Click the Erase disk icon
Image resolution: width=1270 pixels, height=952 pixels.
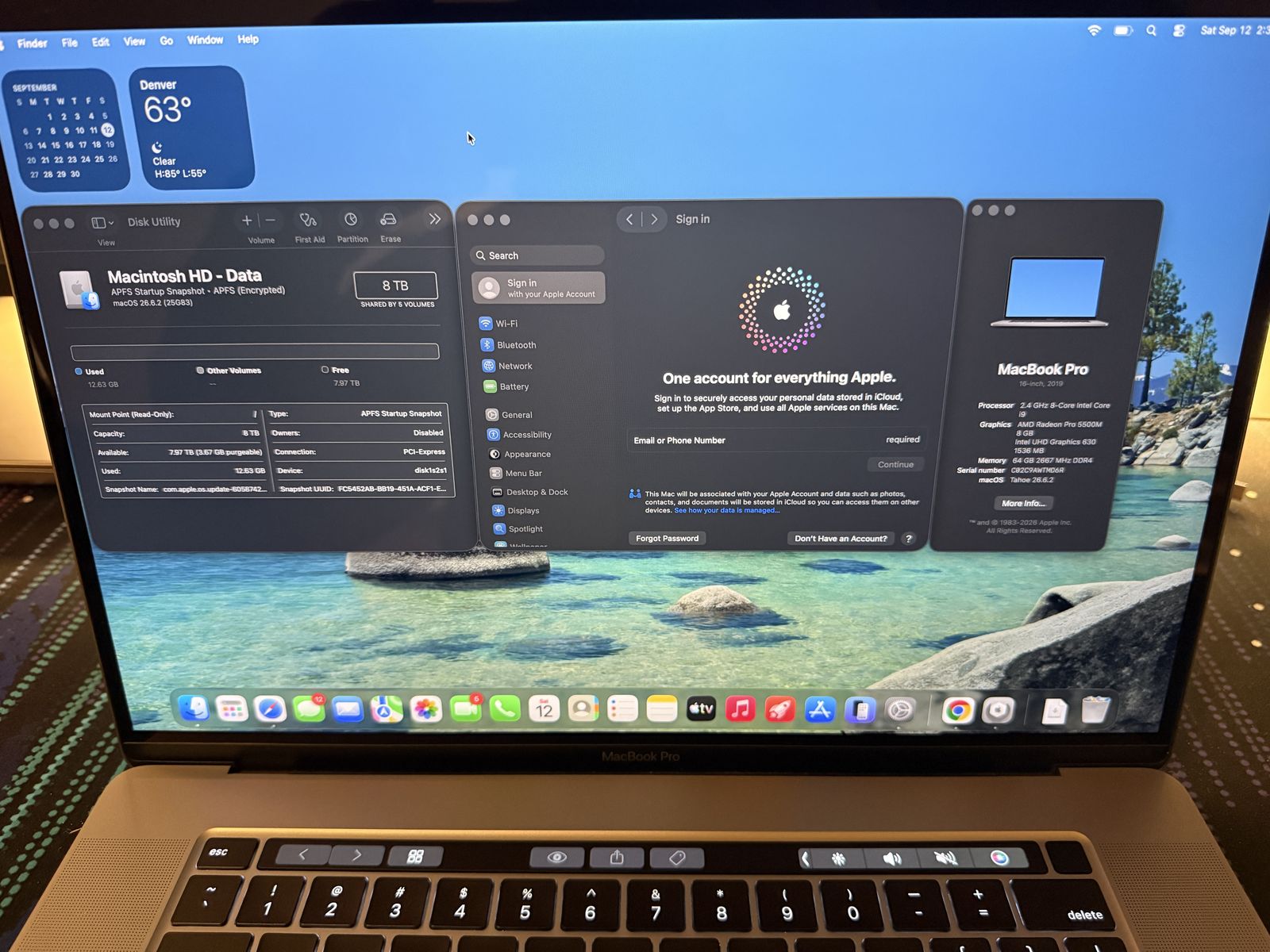[389, 219]
